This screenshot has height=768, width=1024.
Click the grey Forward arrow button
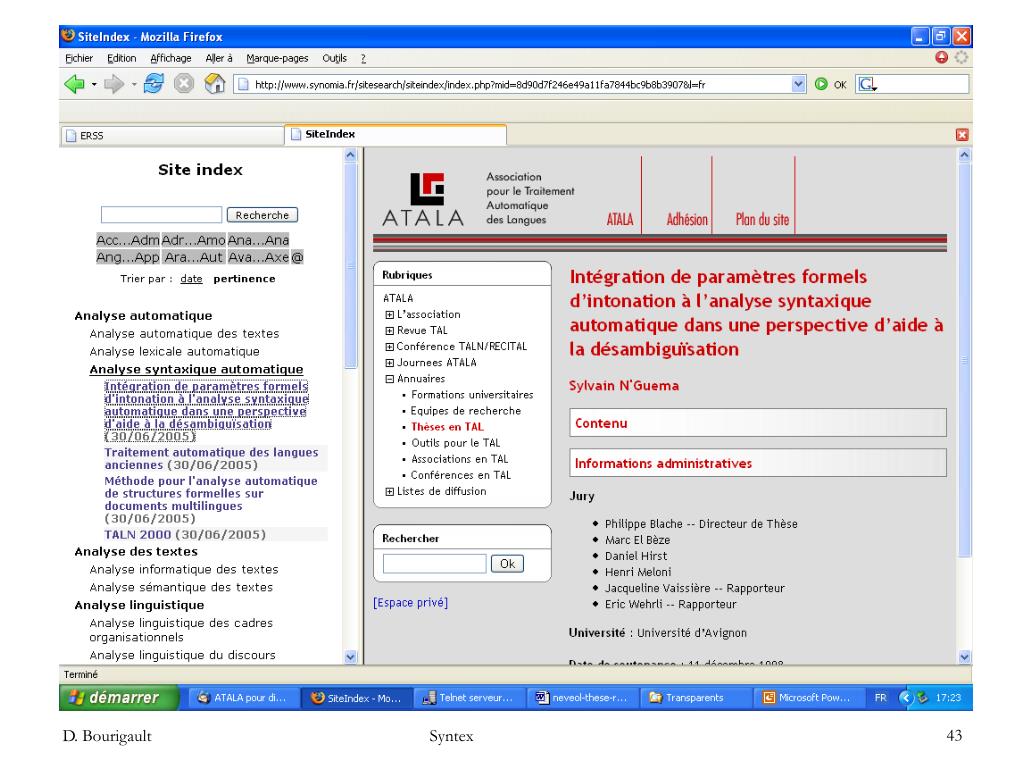114,84
